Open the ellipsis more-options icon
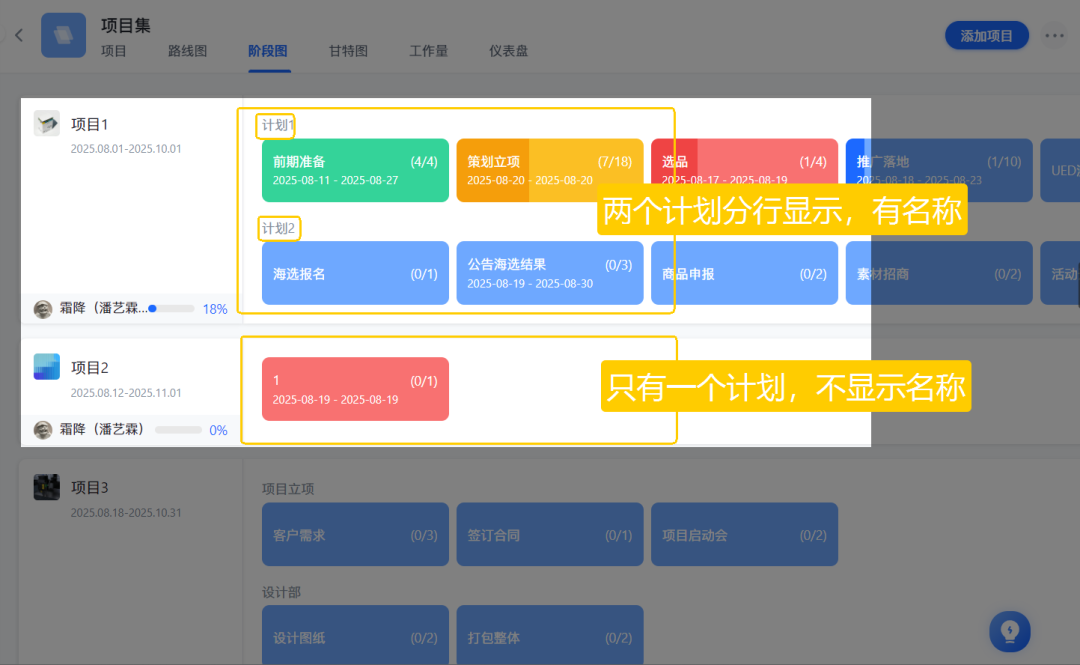 click(x=1054, y=35)
